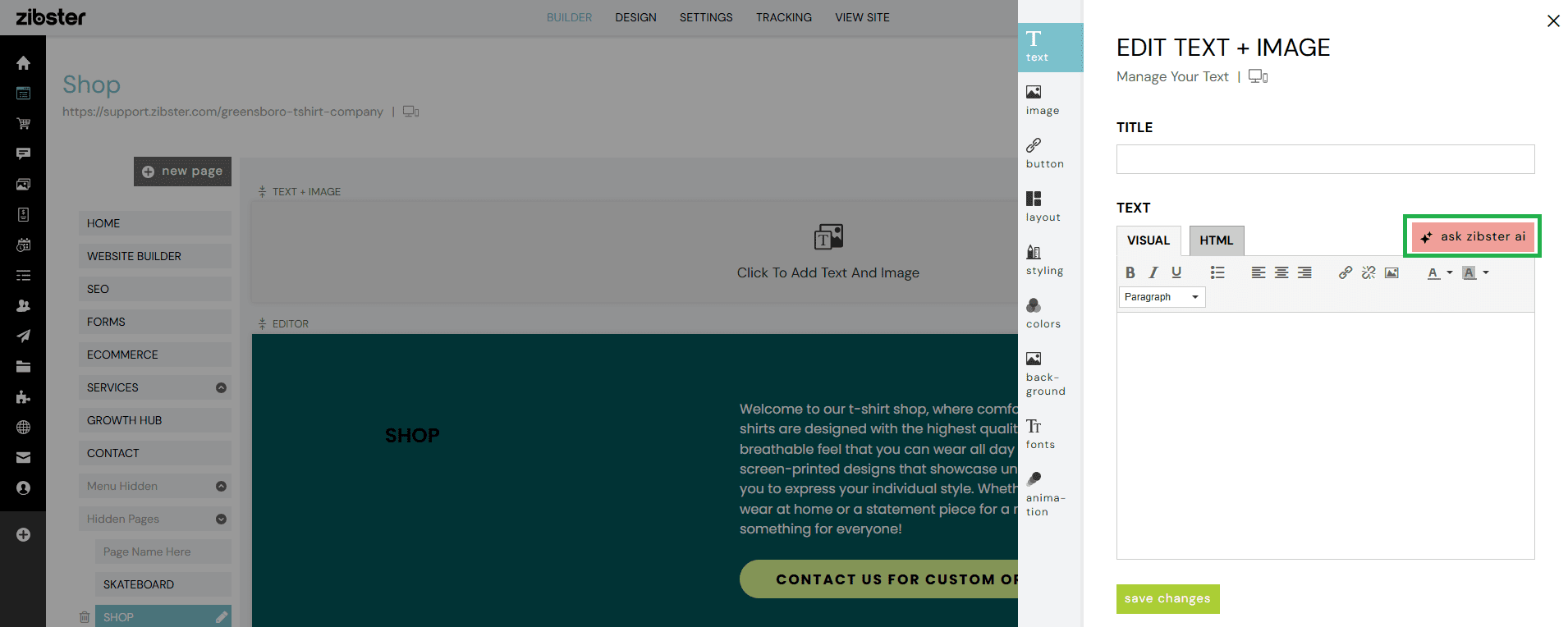Click the TITLE input field
1568x627 pixels.
coord(1325,159)
